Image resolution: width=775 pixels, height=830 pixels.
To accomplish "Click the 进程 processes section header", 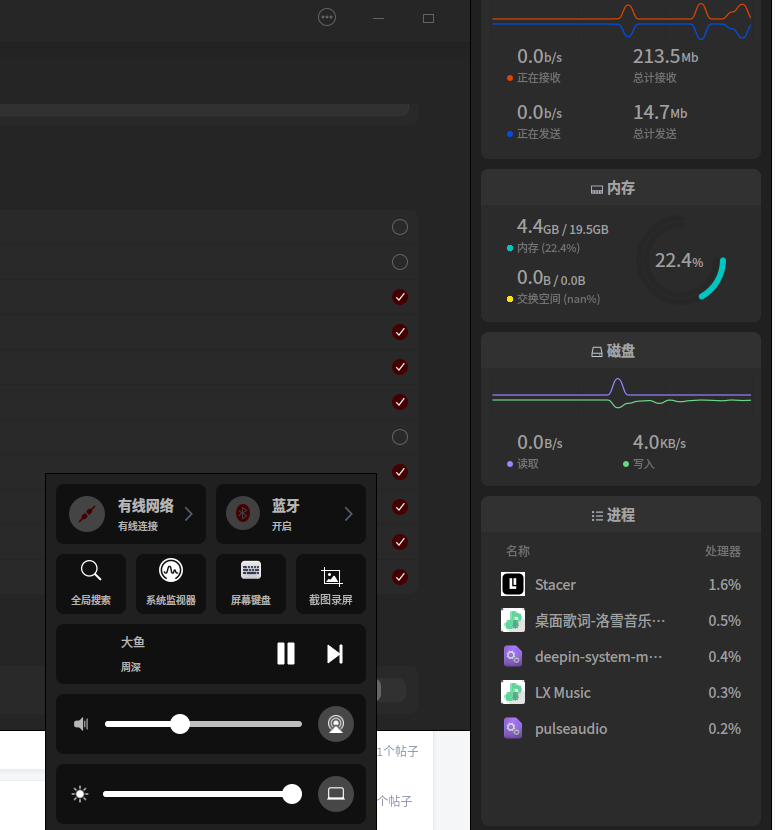I will pos(620,515).
